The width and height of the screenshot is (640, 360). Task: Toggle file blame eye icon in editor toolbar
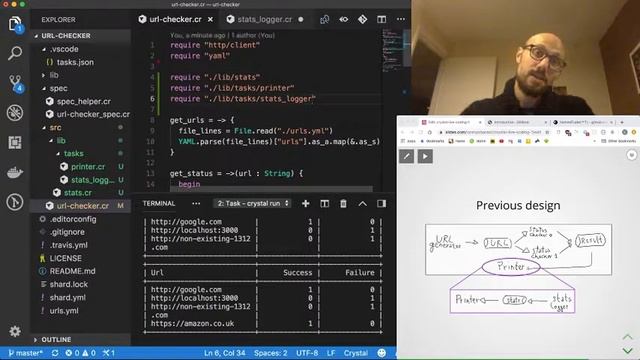pos(344,19)
